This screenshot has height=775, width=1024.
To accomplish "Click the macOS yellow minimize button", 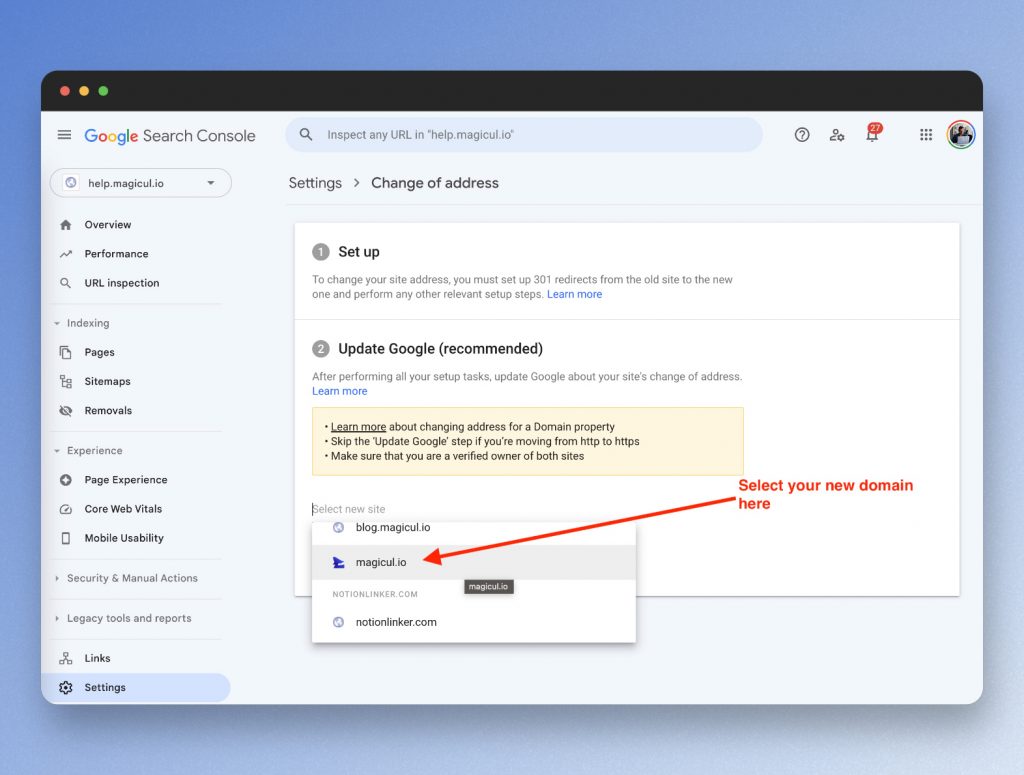I will [x=84, y=91].
